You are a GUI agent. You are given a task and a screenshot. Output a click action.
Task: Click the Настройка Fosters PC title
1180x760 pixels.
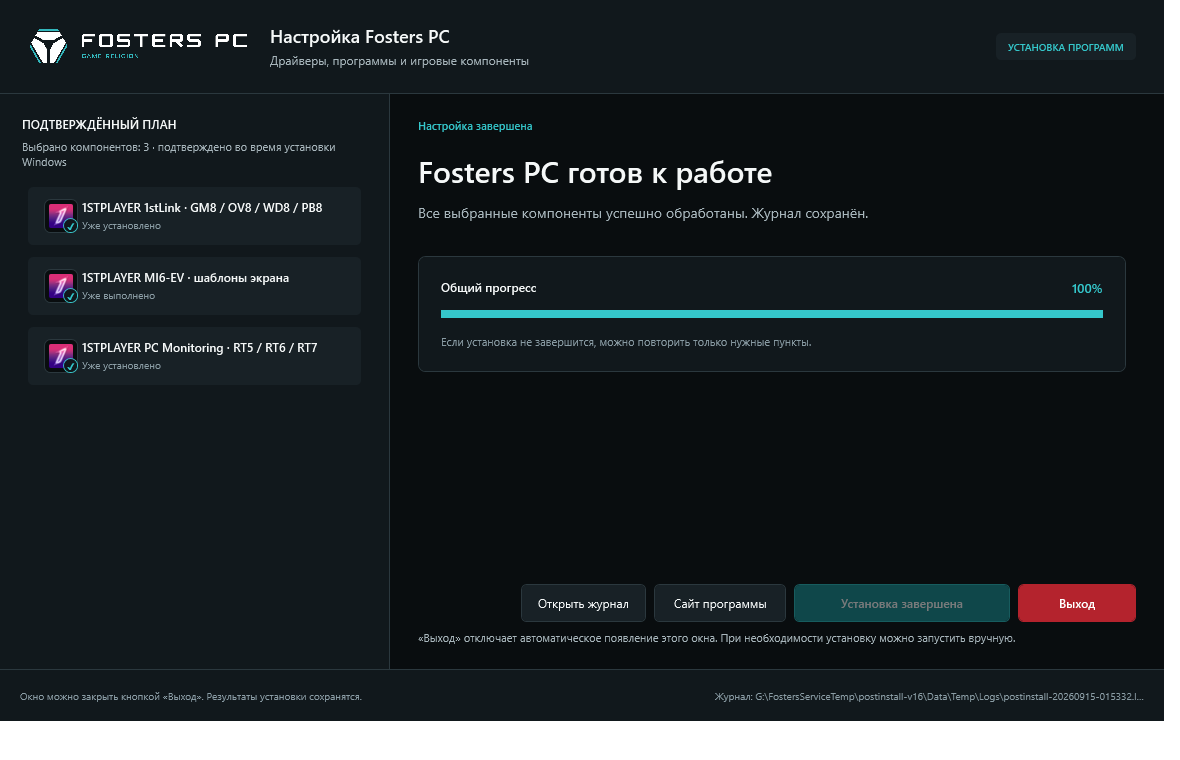pyautogui.click(x=360, y=37)
